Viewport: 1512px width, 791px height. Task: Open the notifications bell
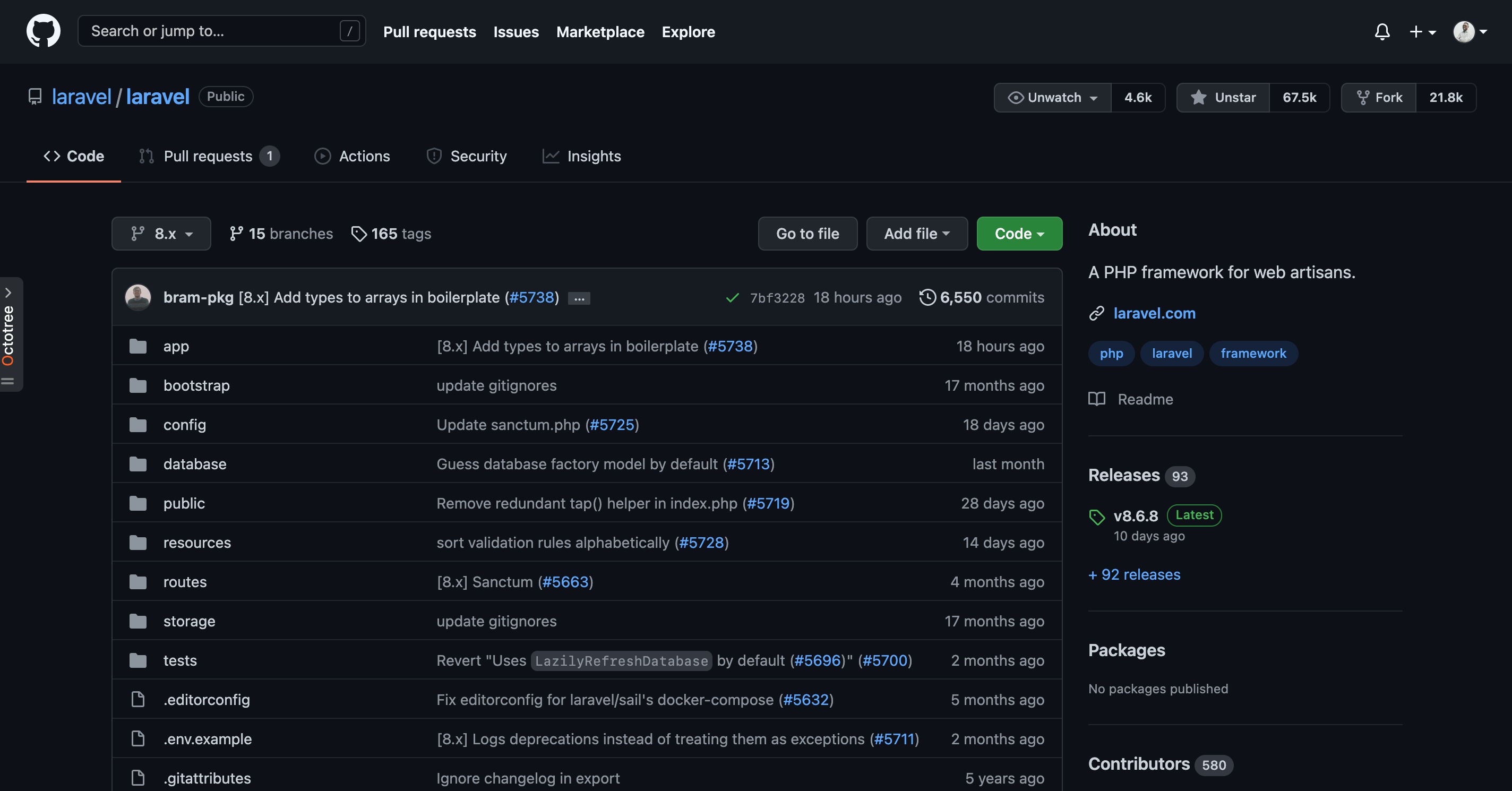click(1382, 32)
